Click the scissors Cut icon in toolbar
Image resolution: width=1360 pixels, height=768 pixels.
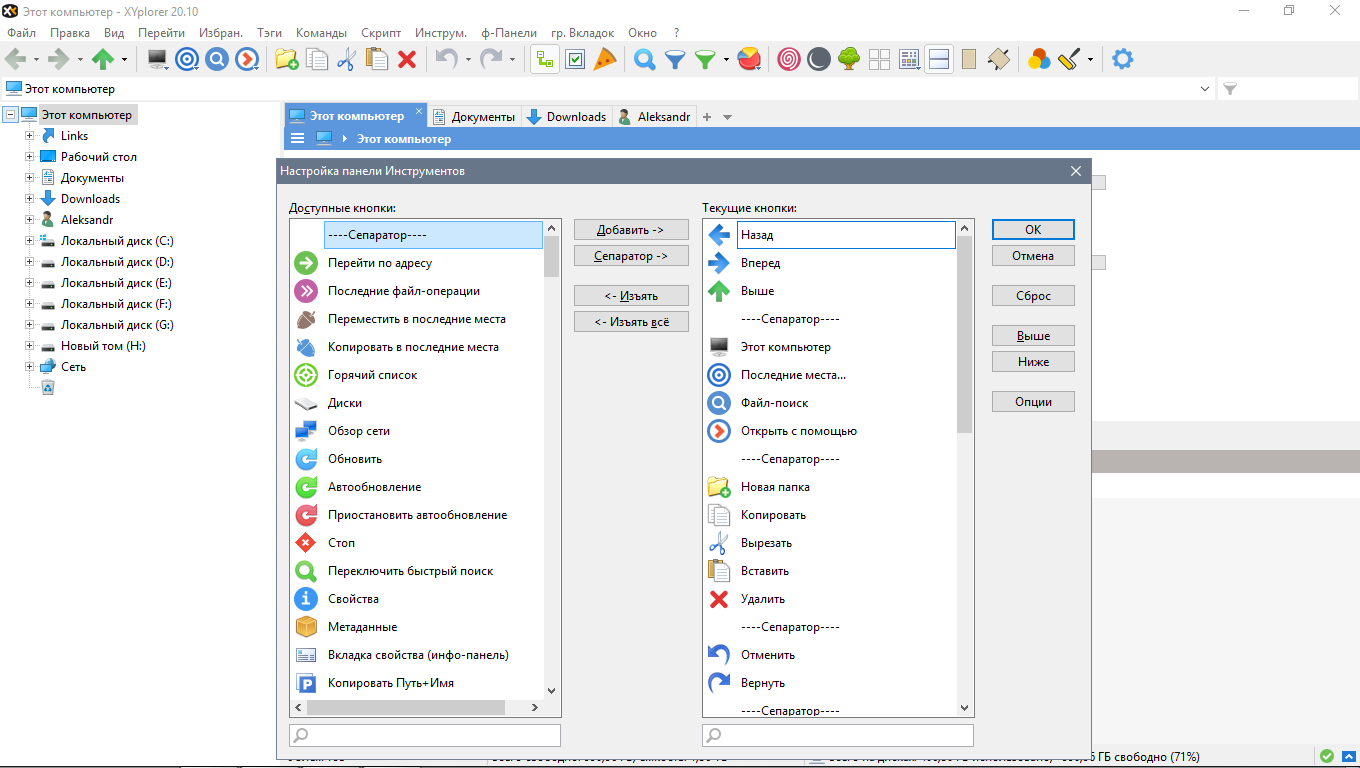tap(346, 59)
